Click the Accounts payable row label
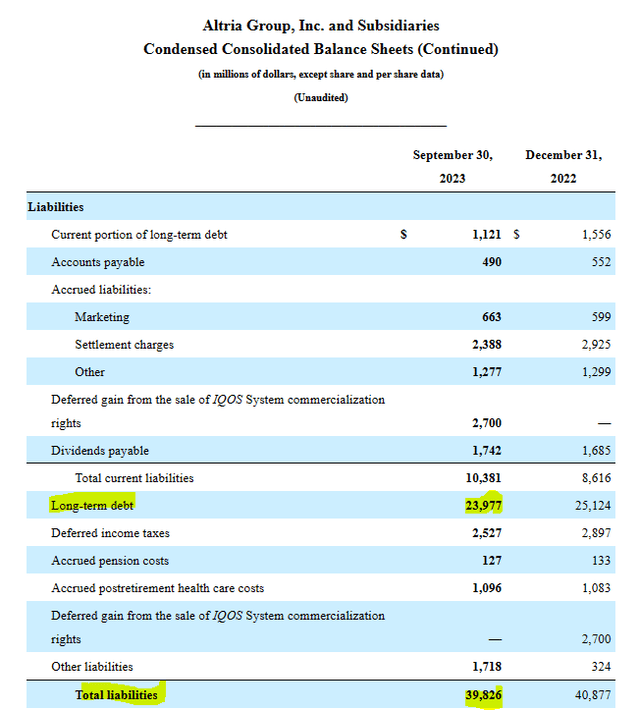640x710 pixels. (98, 262)
